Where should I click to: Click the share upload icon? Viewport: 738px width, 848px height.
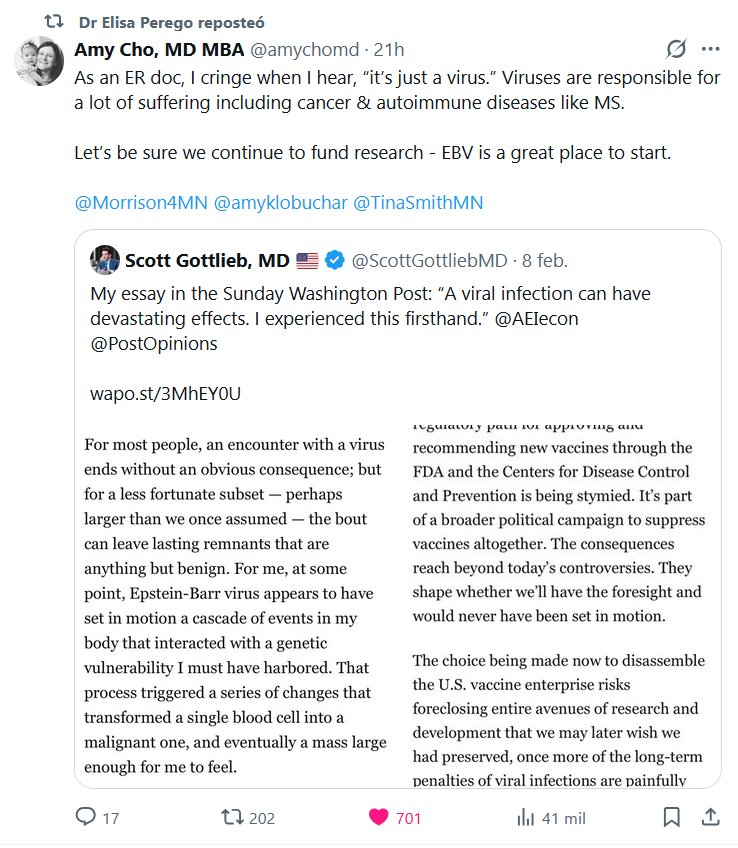click(709, 818)
